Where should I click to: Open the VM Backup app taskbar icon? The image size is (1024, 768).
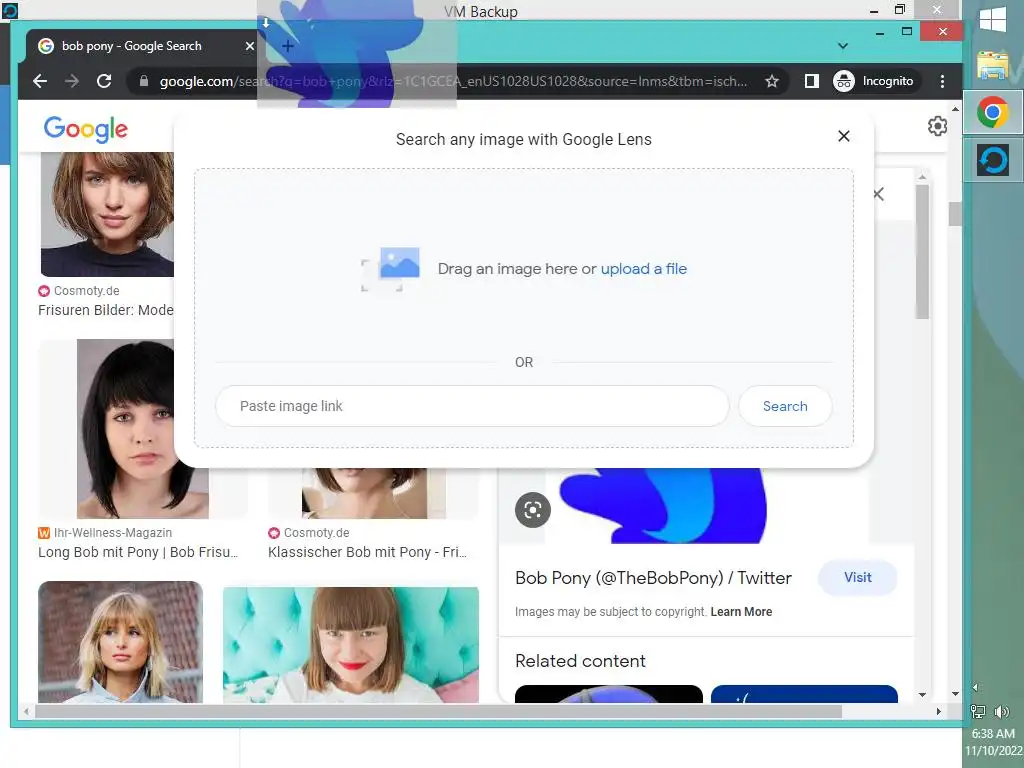(993, 161)
